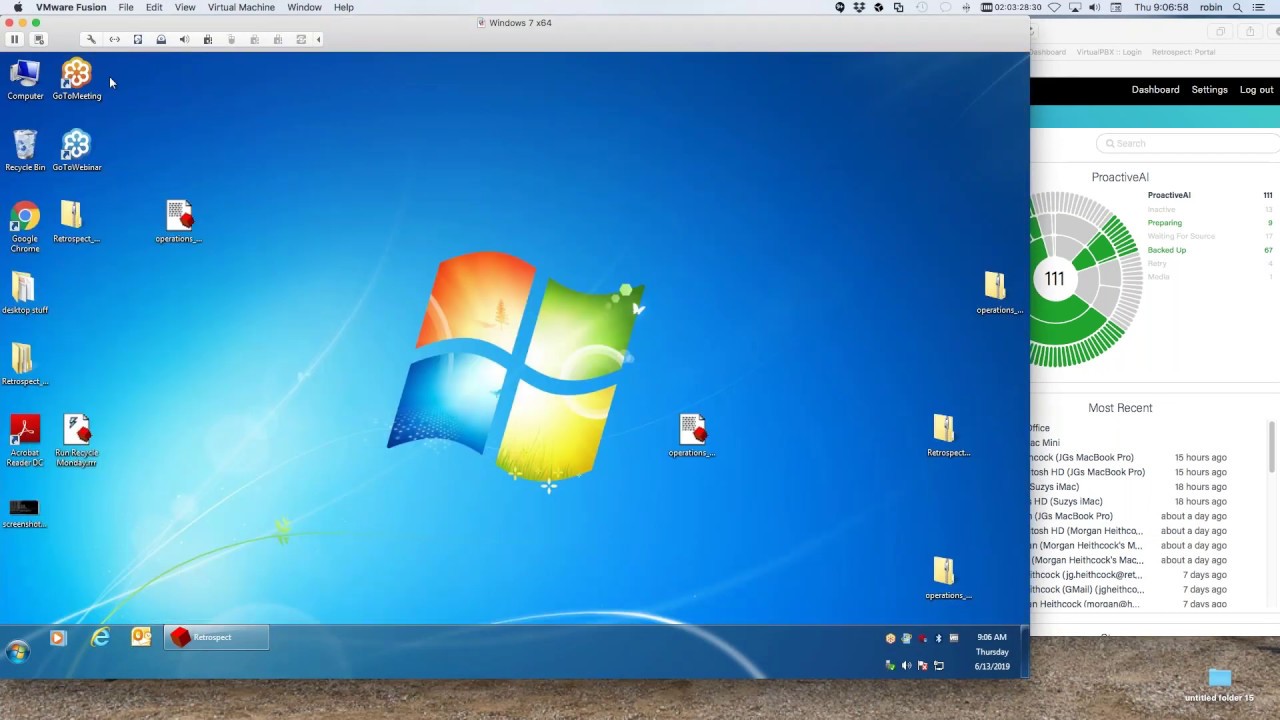Switch to VirtualPBX :: Login browser tab
Screen dimensions: 1280x720
tap(1109, 52)
